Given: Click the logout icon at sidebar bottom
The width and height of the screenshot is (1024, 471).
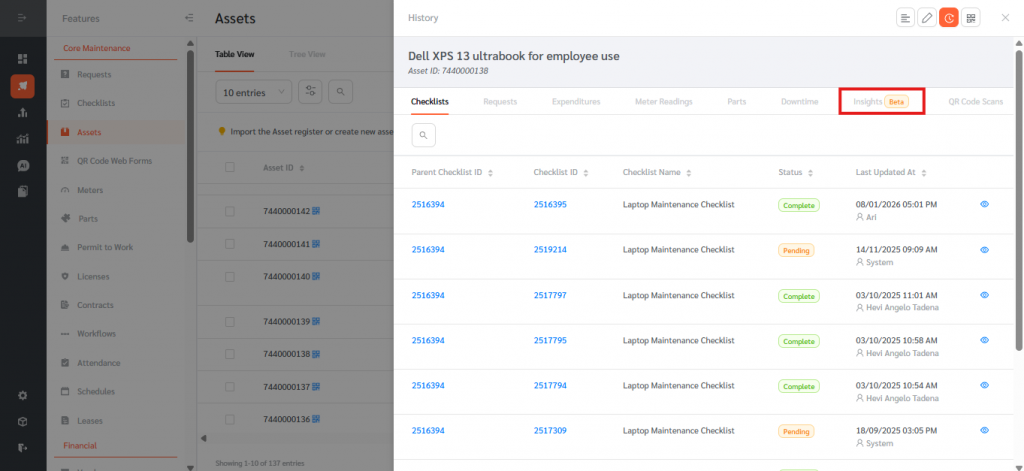Looking at the screenshot, I should [x=22, y=447].
